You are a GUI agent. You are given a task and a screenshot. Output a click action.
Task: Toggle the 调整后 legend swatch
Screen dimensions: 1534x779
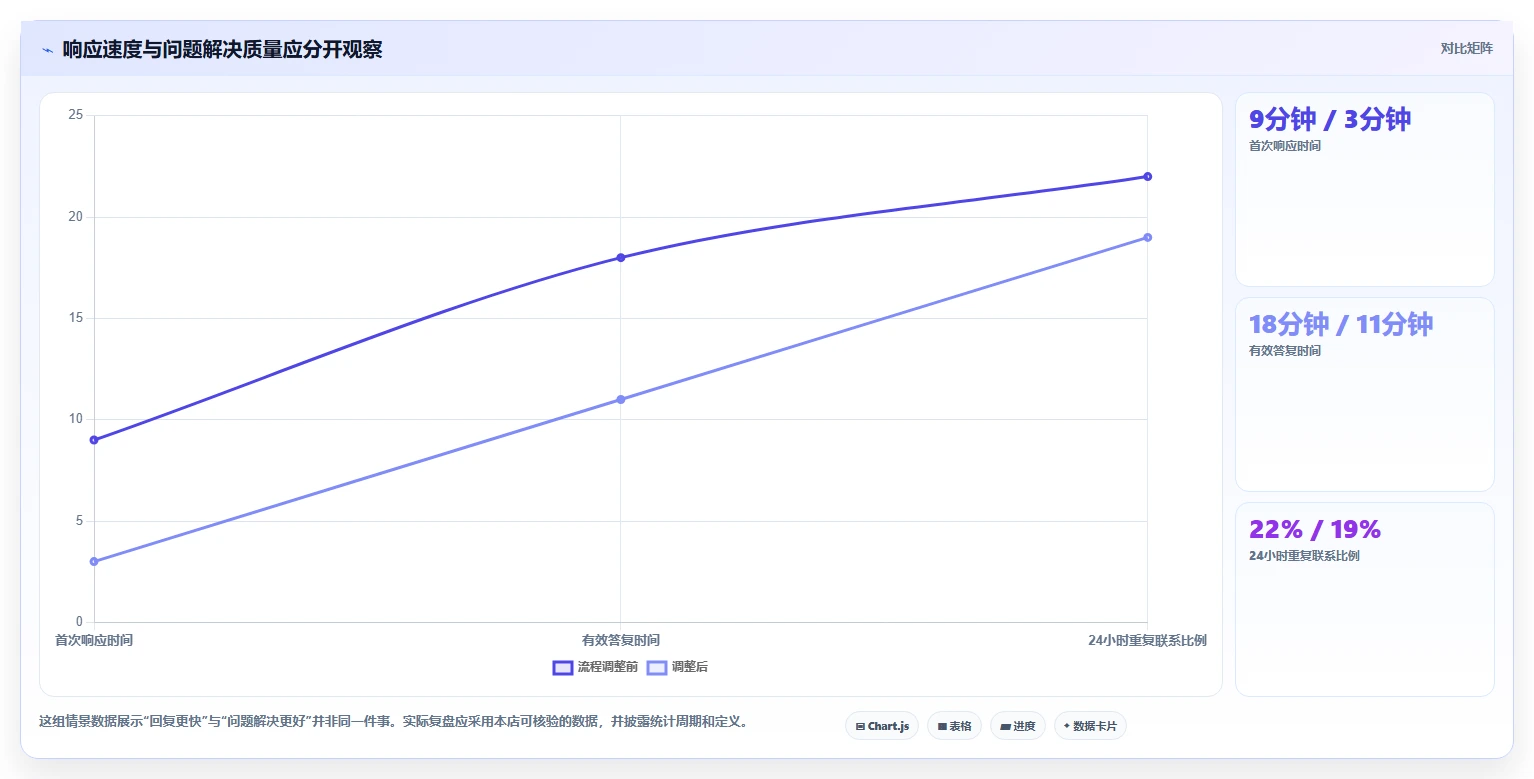657,668
